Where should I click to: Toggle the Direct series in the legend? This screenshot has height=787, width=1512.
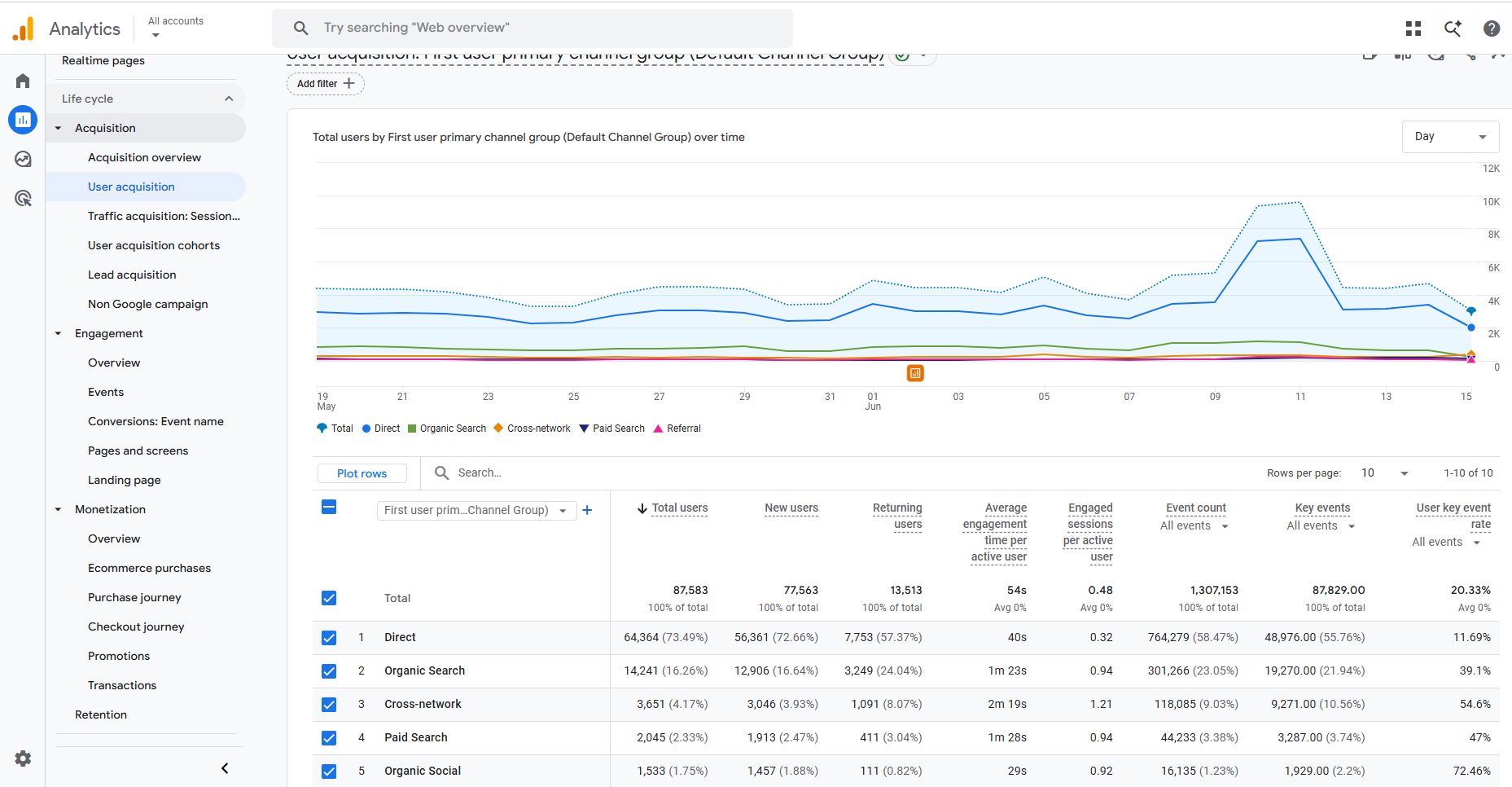tap(381, 429)
